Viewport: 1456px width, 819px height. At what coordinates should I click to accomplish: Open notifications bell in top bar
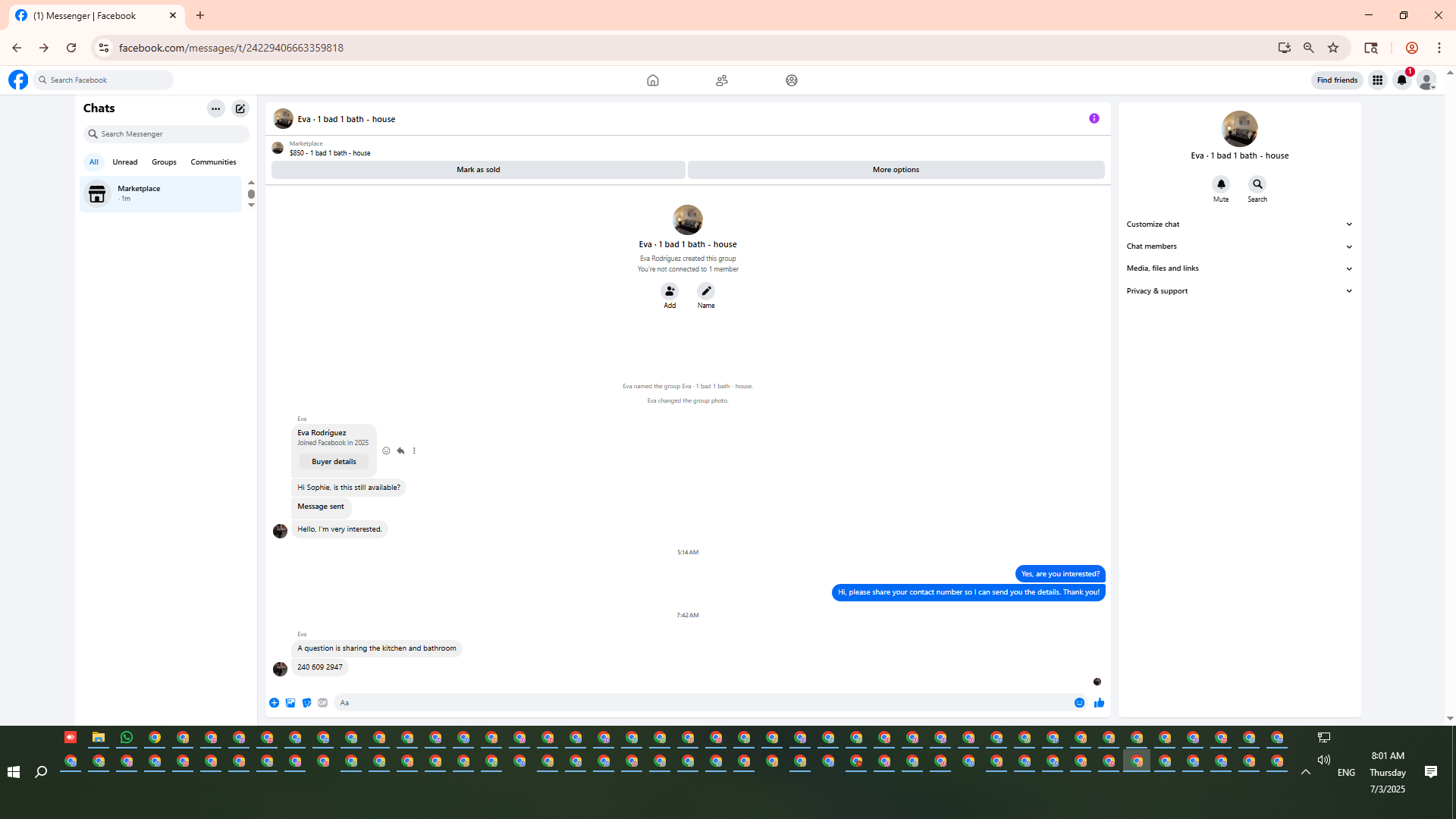1401,80
